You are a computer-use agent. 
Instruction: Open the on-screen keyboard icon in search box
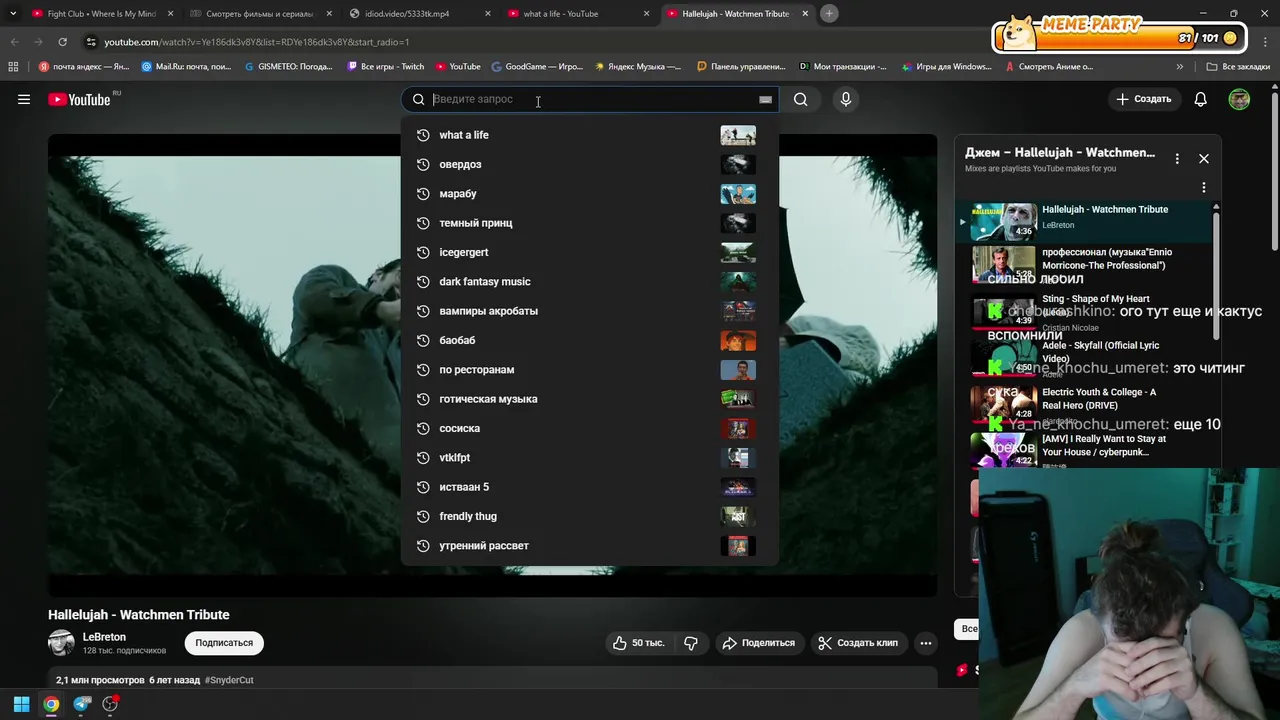[765, 99]
